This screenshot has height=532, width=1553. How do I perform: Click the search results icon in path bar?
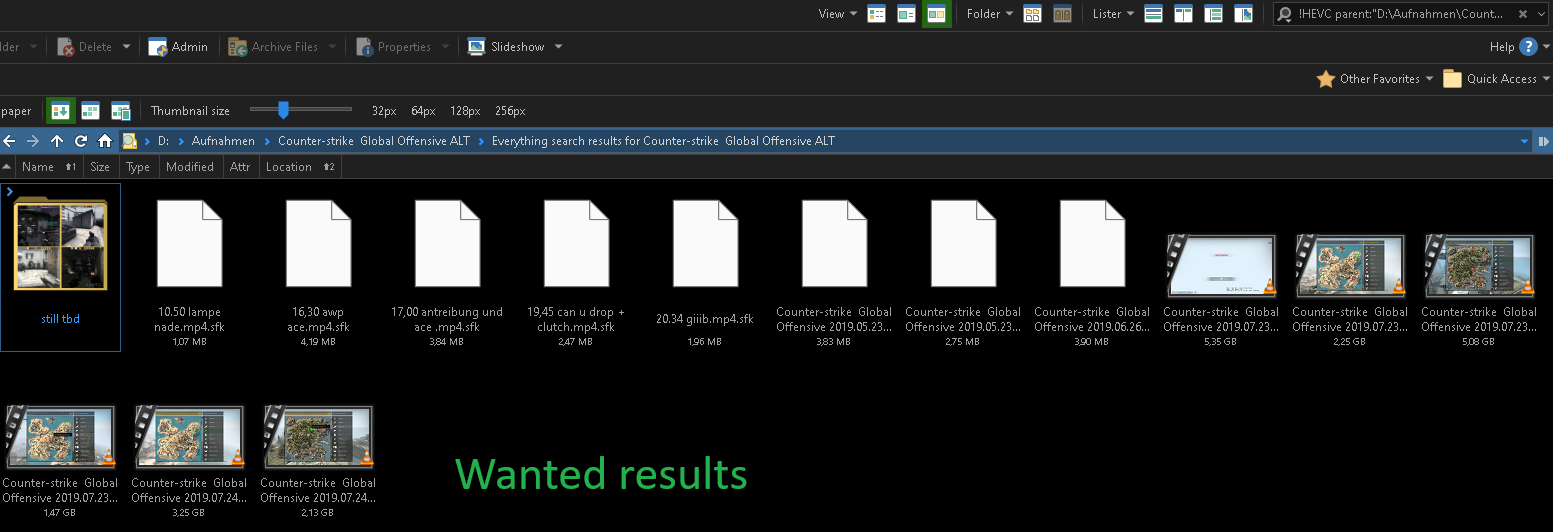point(130,141)
